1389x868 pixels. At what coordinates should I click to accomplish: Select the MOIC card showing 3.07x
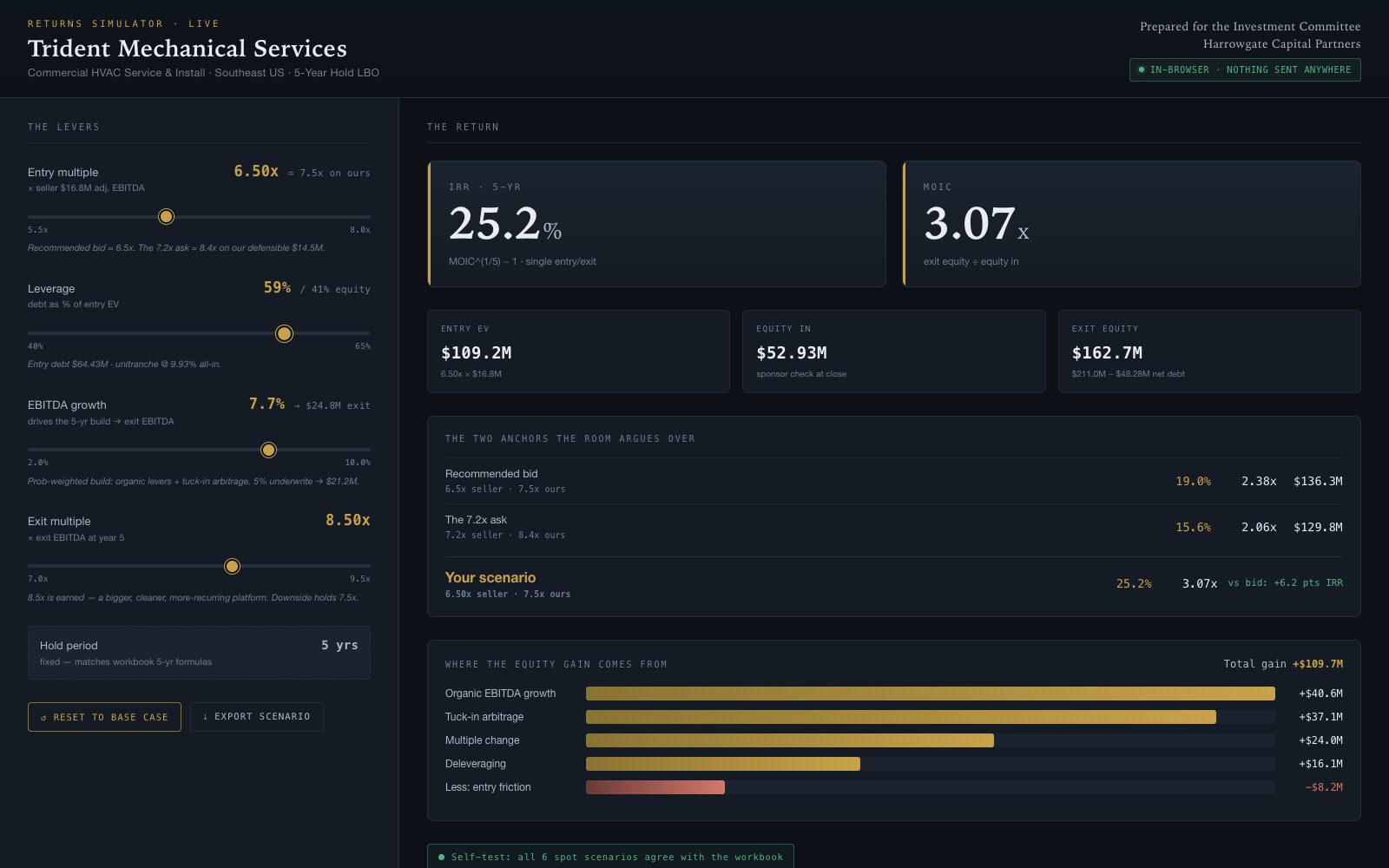pyautogui.click(x=1131, y=224)
